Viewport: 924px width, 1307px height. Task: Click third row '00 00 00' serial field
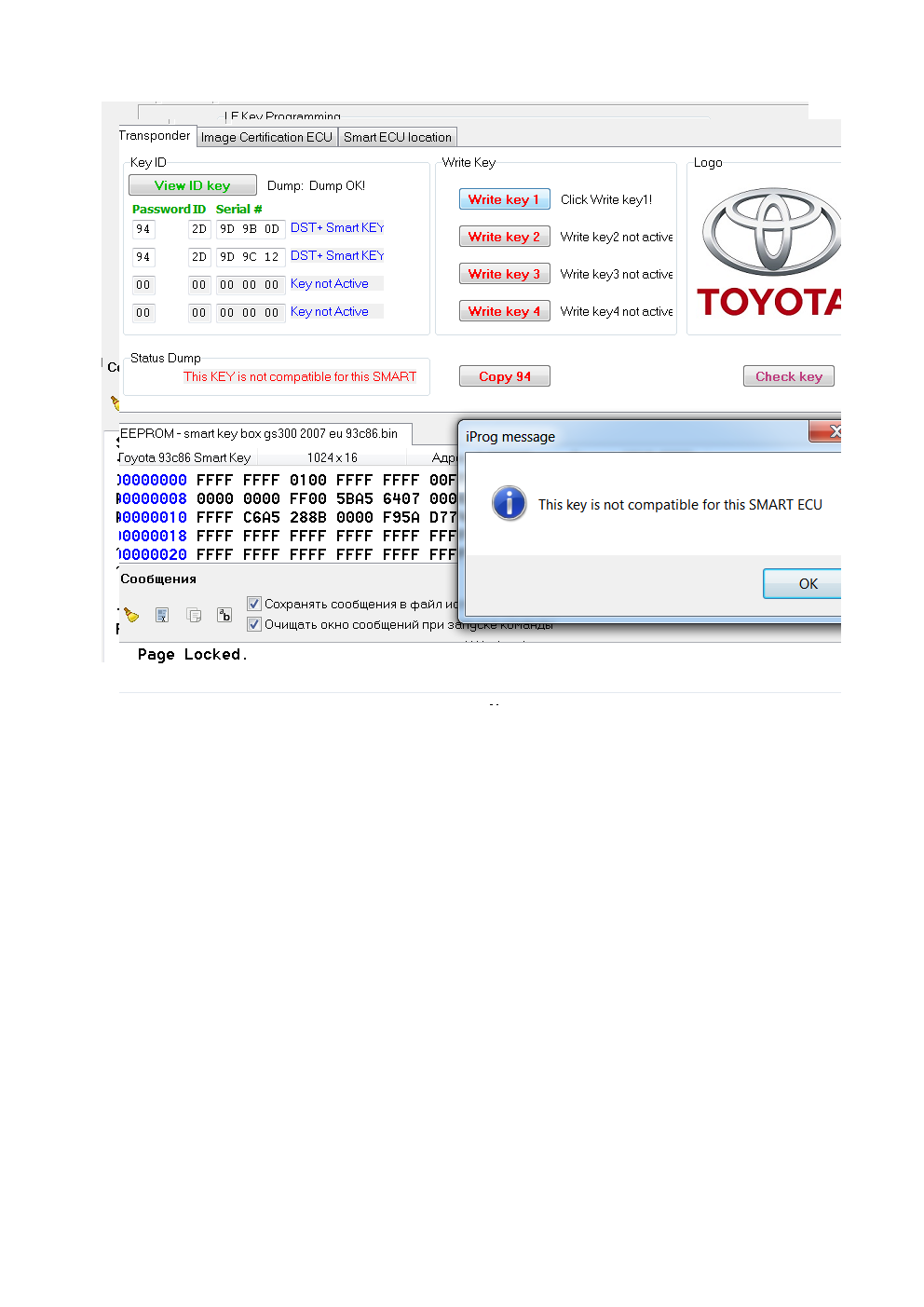pos(250,285)
